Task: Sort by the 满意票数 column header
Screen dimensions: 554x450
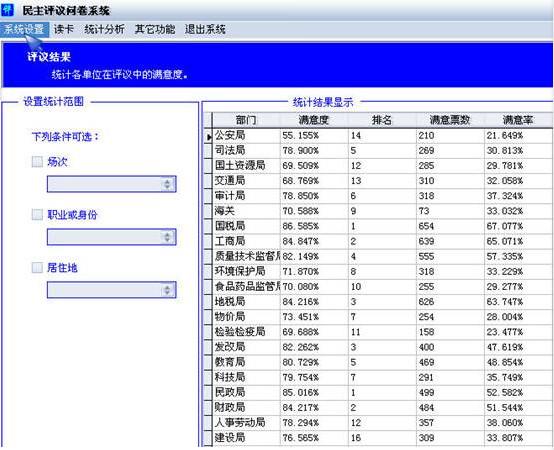Action: coord(449,120)
